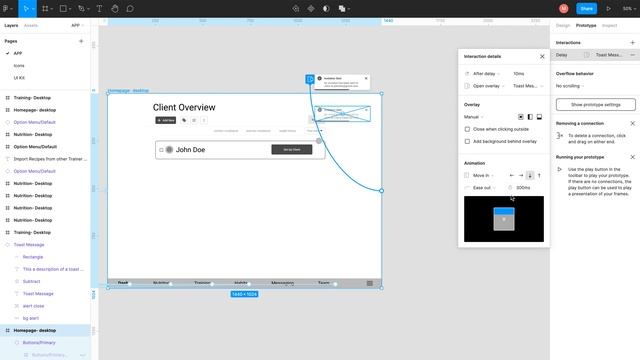Switch to the Layers tab
640x360 pixels.
tap(11, 25)
